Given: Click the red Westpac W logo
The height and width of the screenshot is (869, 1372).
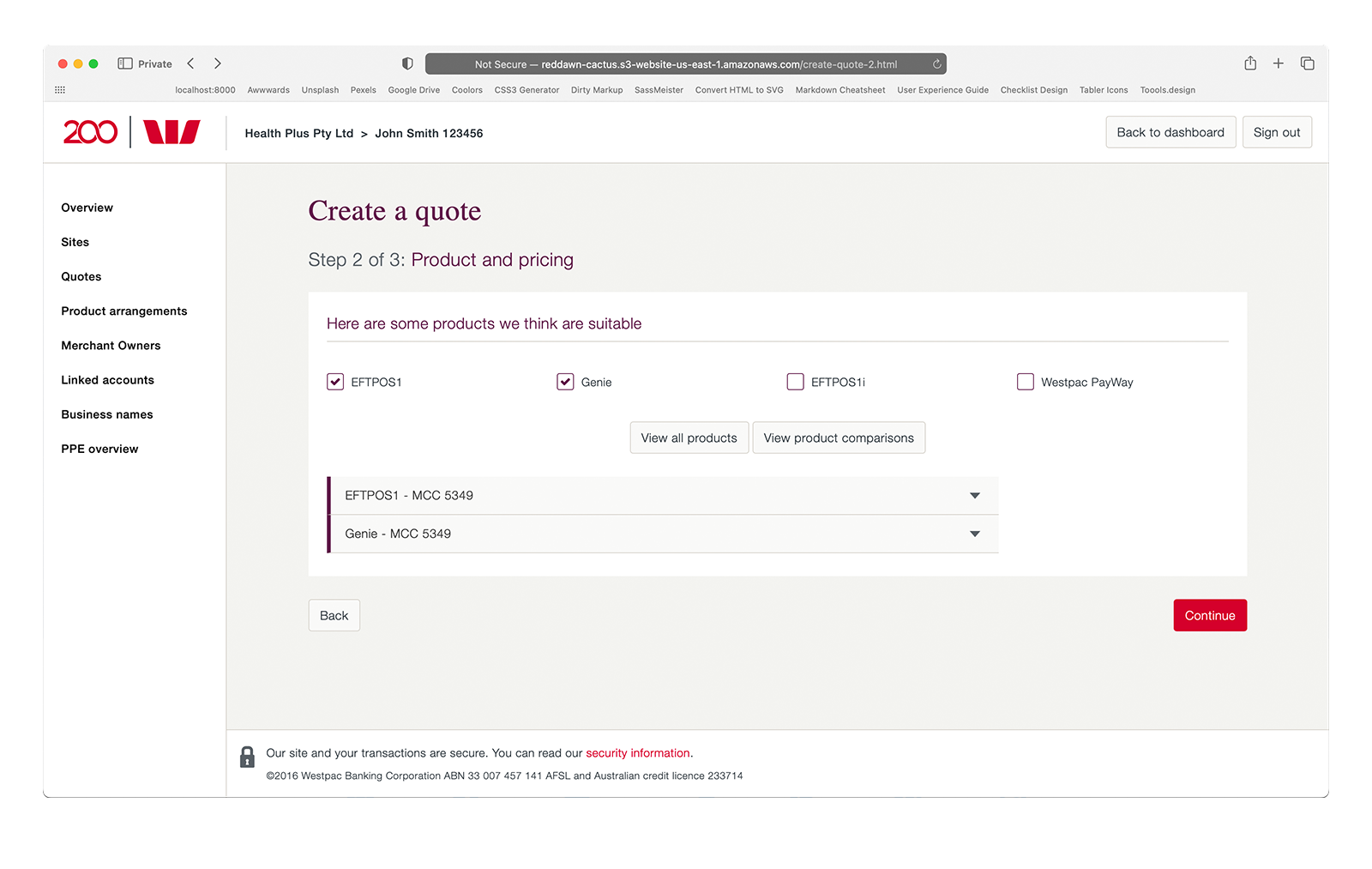Looking at the screenshot, I should (x=171, y=132).
